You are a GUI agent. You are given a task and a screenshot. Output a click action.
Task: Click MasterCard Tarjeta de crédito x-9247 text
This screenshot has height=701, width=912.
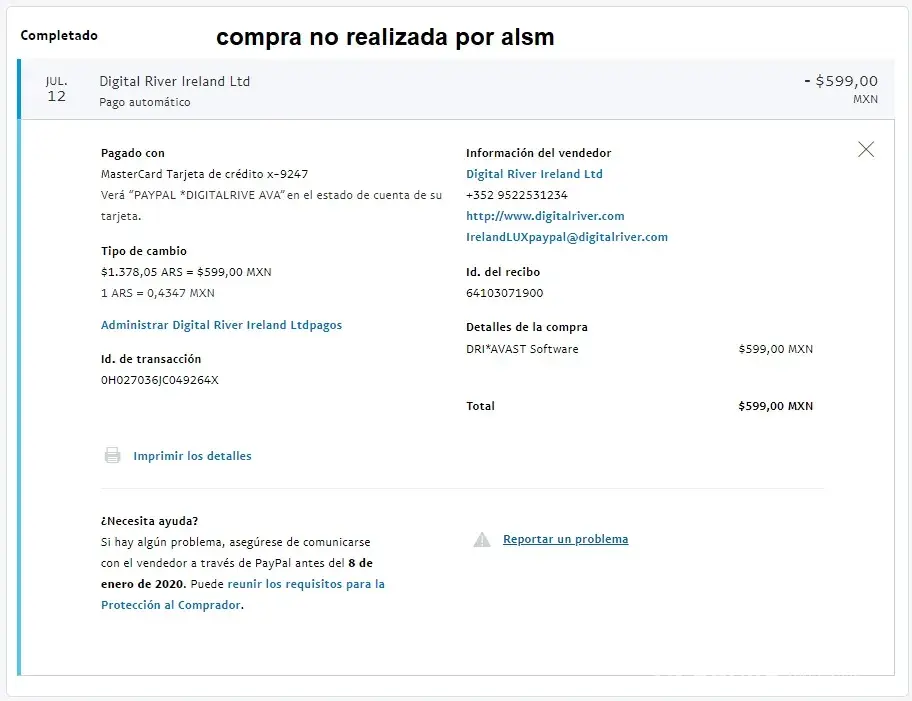(204, 174)
